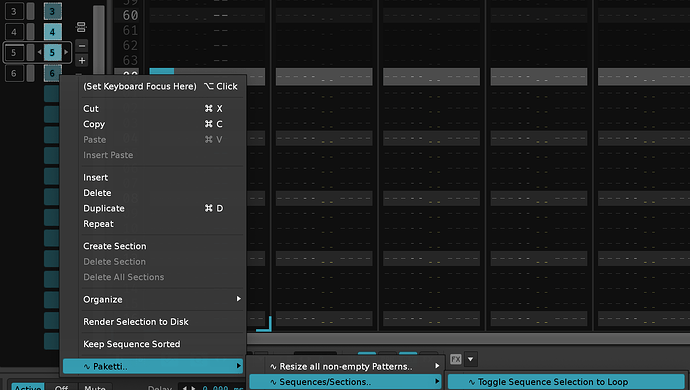Viewport: 690px width, 390px height.
Task: Select highlighted pattern slot 3
Action: click(52, 11)
